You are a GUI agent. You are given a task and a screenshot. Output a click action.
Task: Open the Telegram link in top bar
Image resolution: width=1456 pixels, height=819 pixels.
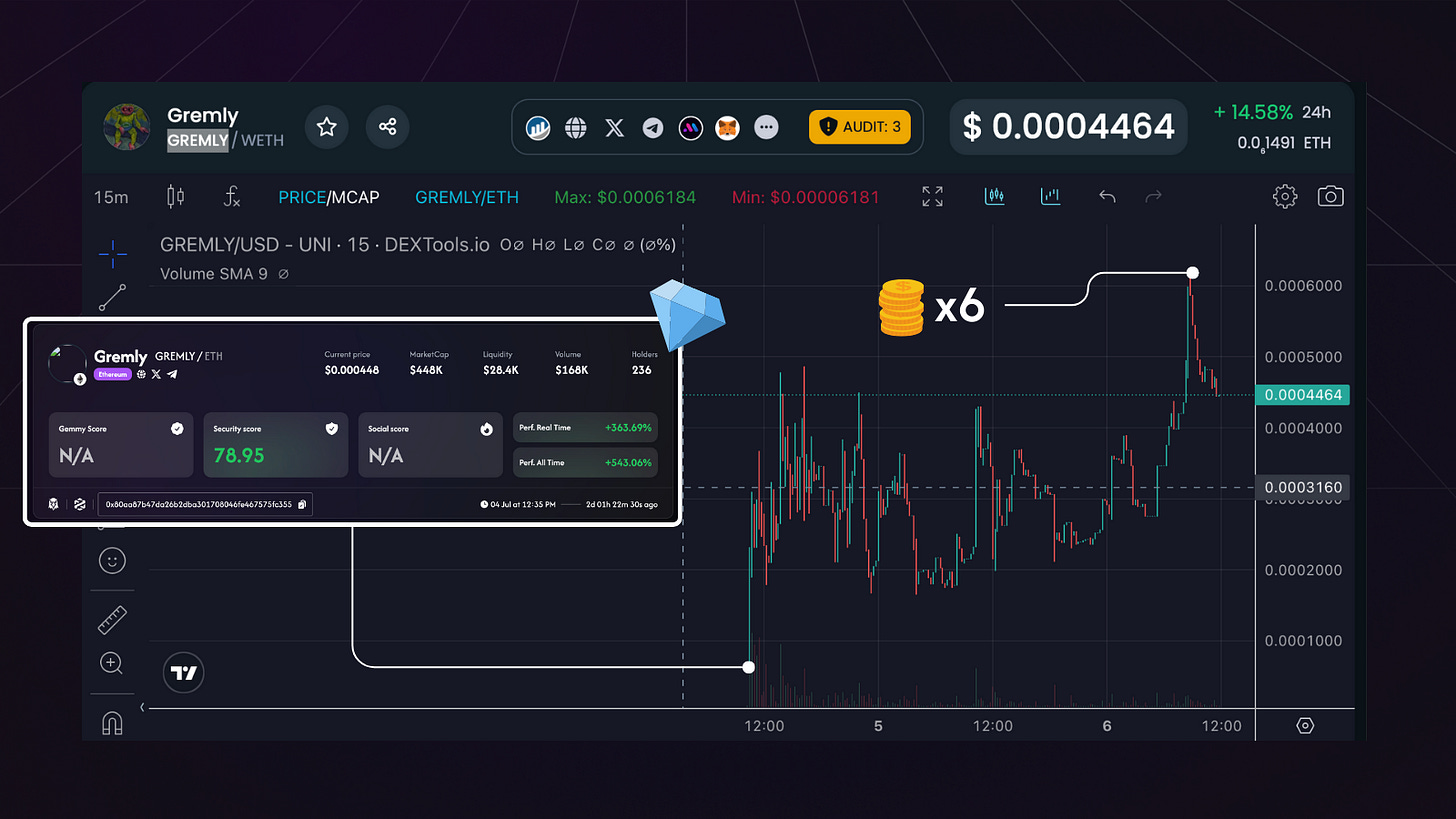pyautogui.click(x=653, y=128)
